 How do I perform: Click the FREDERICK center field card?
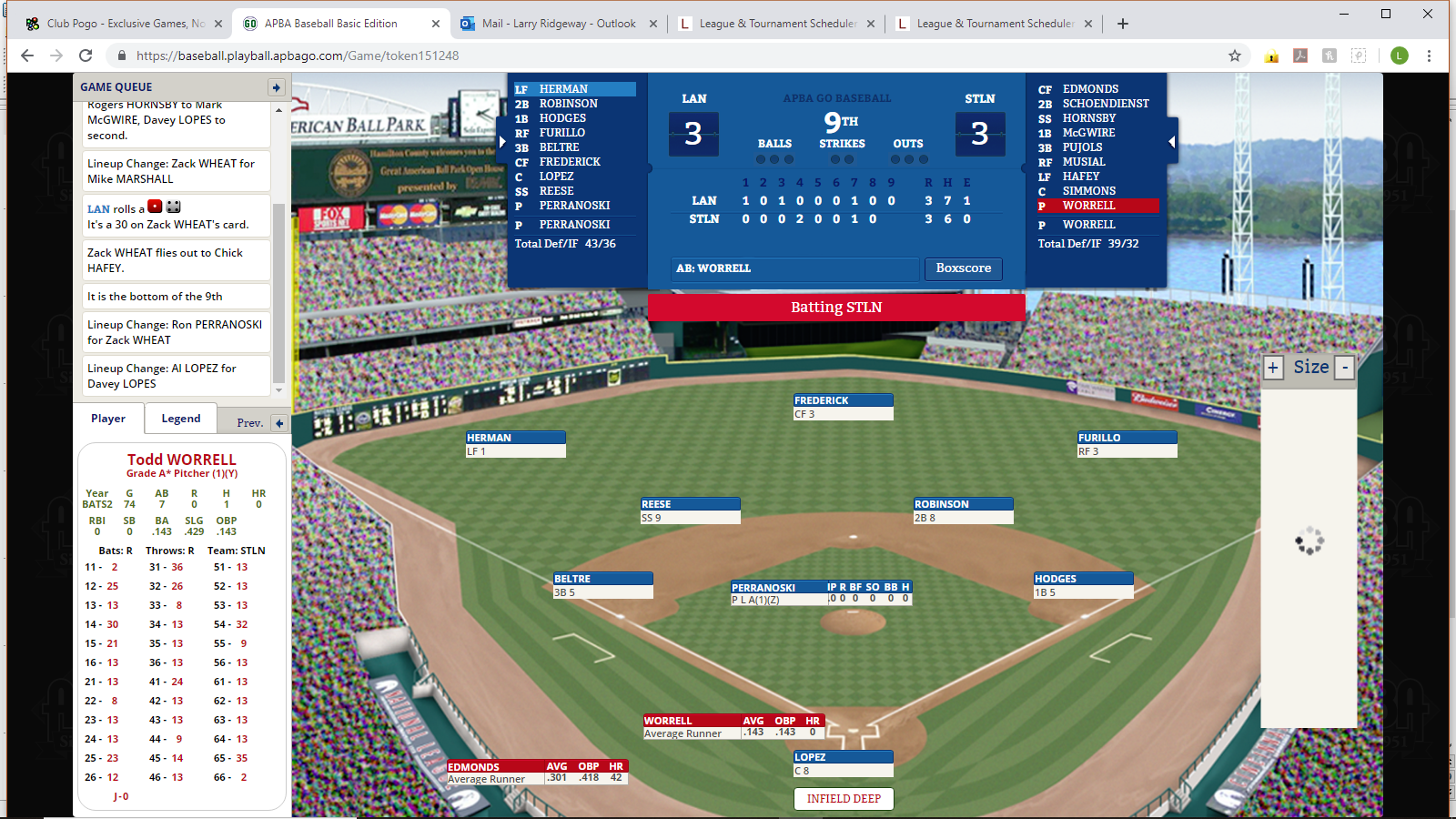click(843, 407)
